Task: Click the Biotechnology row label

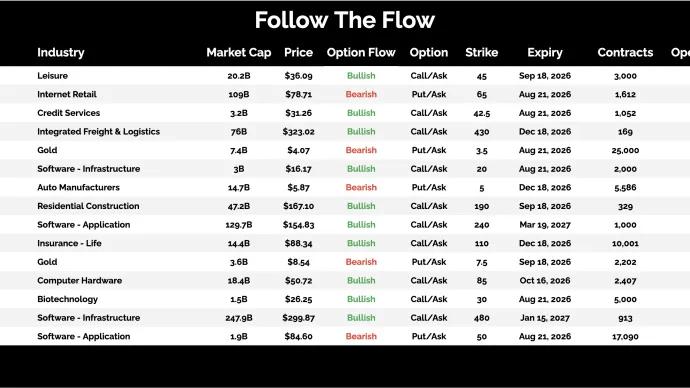Action: 67,299
